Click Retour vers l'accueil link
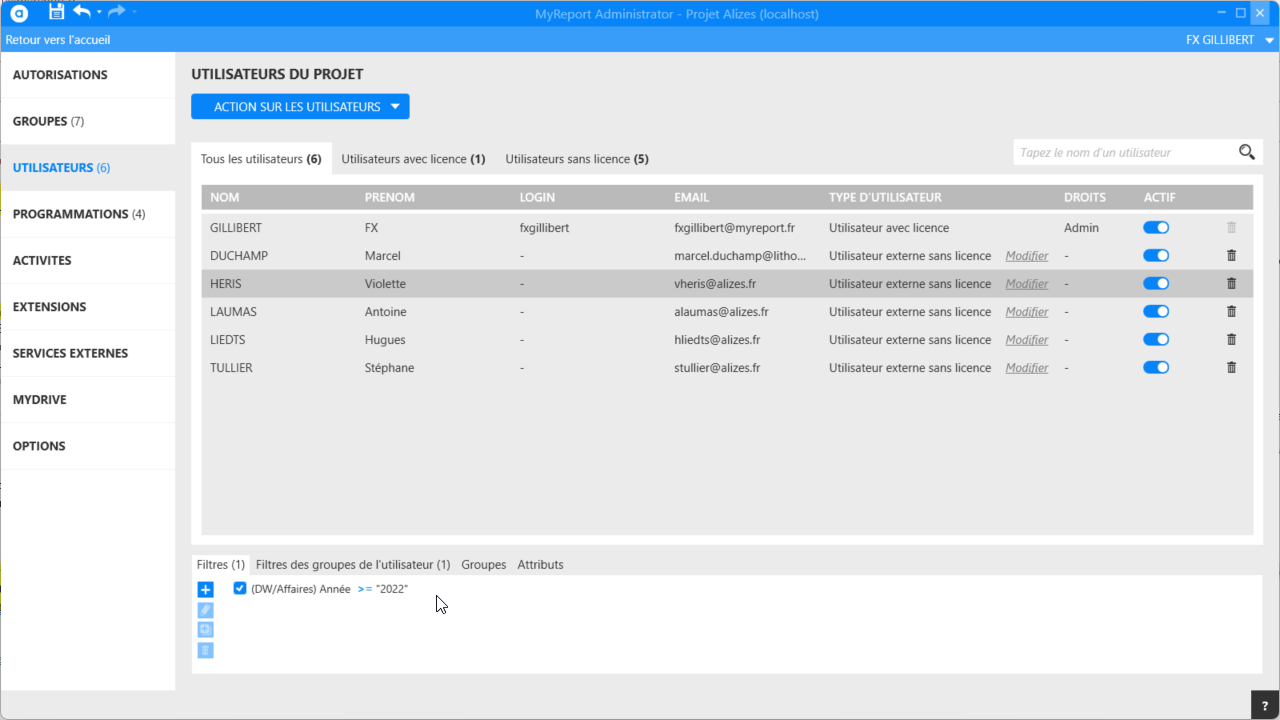The width and height of the screenshot is (1280, 720). point(58,40)
